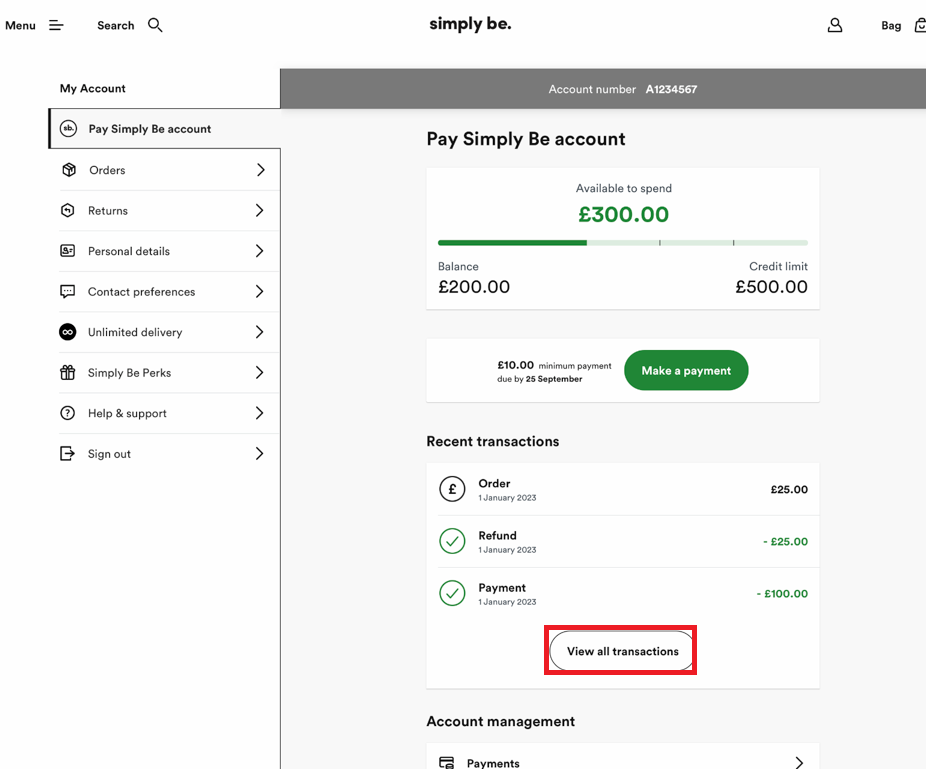Open the Payments row chevron
Viewport: 926px width, 769px height.
click(x=799, y=763)
